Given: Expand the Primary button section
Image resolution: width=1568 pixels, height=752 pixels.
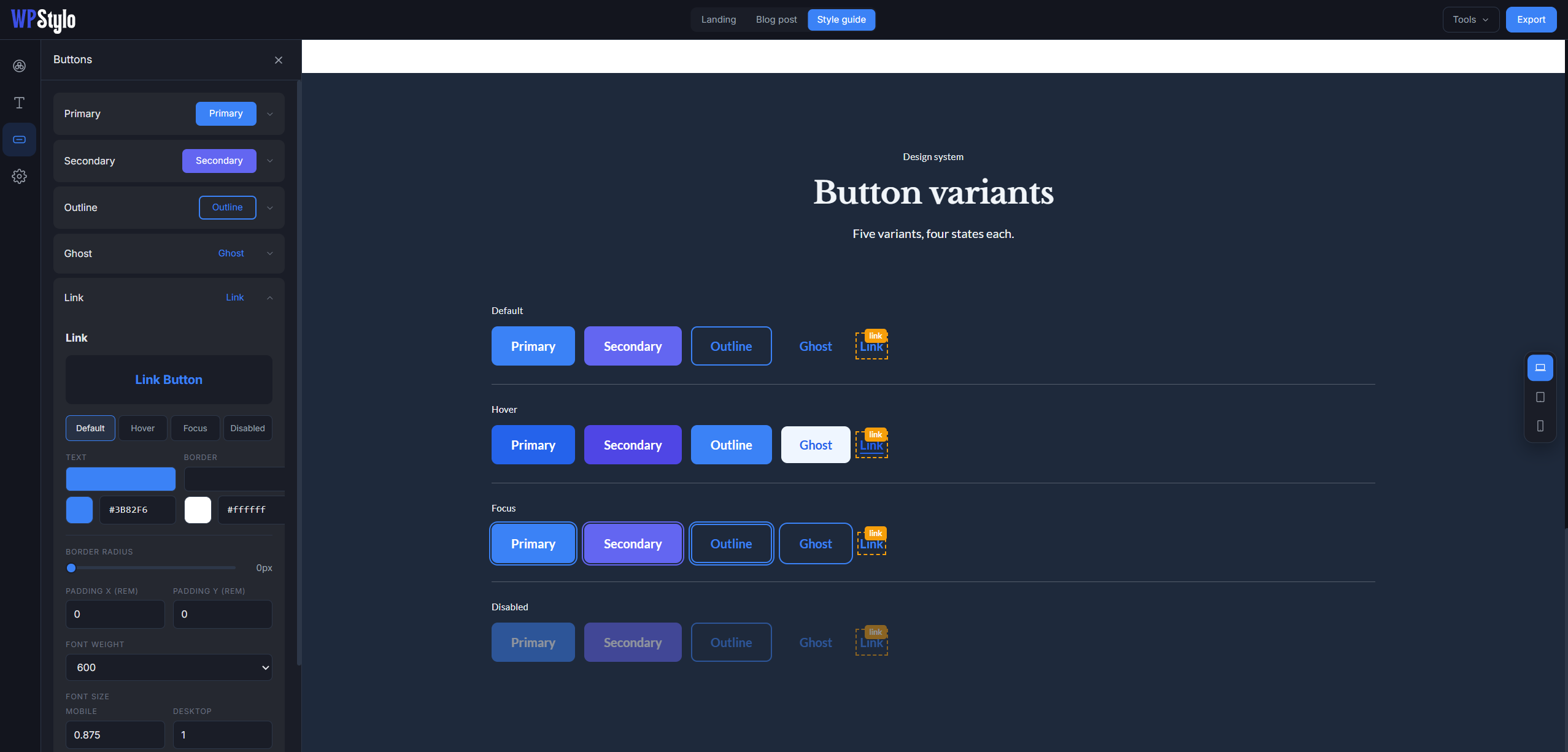Looking at the screenshot, I should (270, 114).
